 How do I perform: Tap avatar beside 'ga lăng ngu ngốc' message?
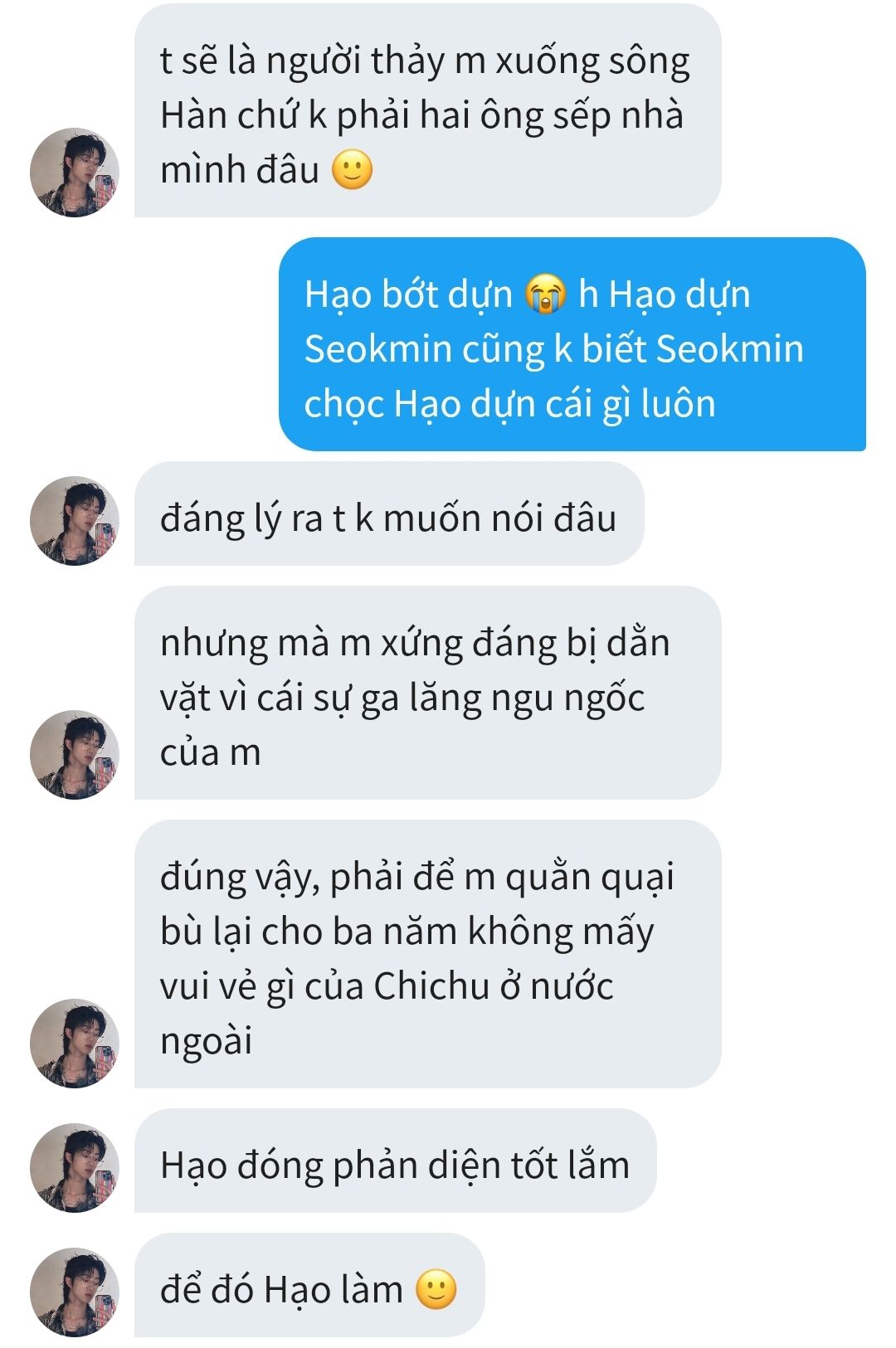click(75, 755)
